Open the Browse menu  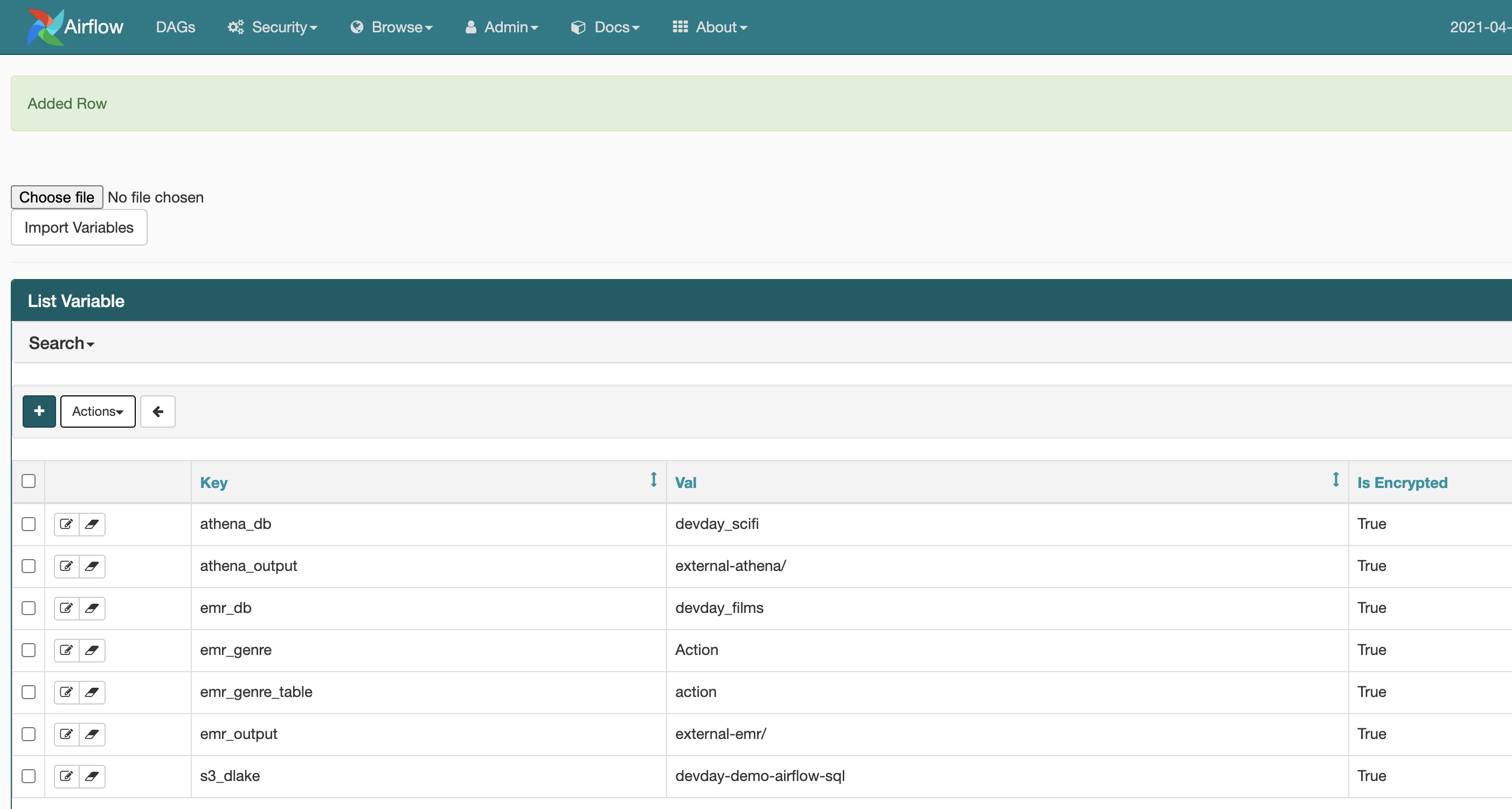click(x=392, y=27)
